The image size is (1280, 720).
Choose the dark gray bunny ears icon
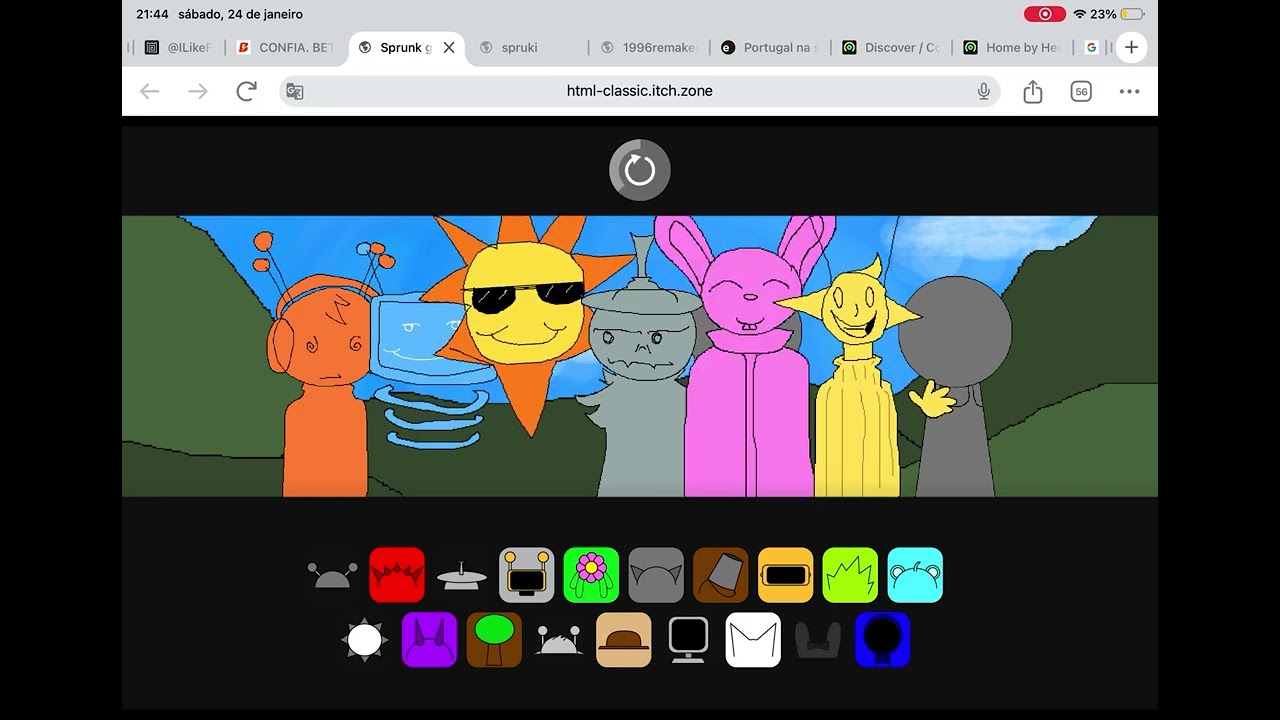click(x=818, y=640)
